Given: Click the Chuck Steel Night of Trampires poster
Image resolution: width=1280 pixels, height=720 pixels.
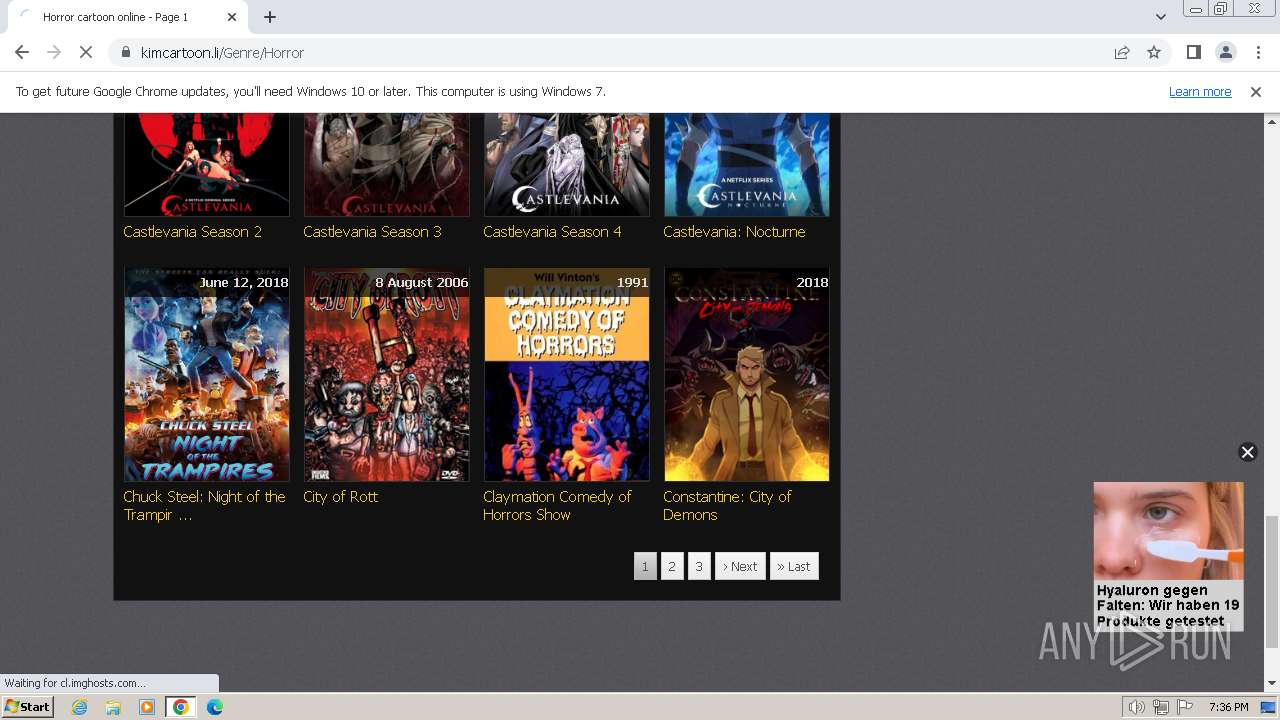Looking at the screenshot, I should point(207,374).
